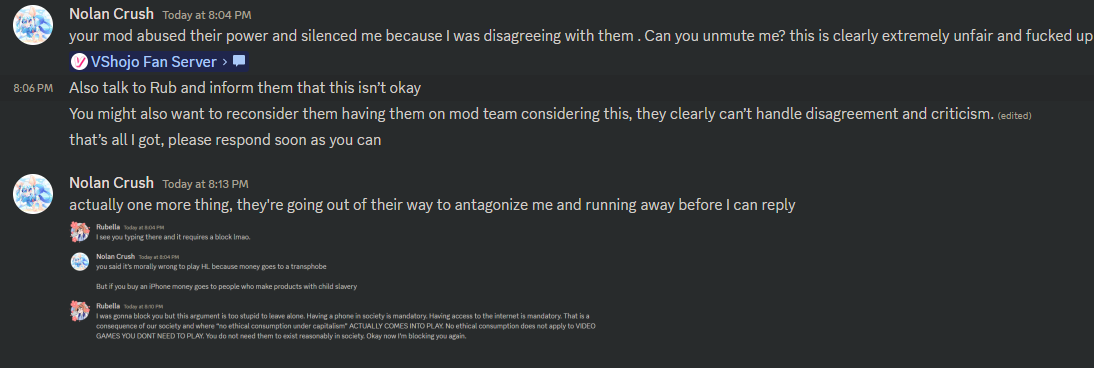This screenshot has width=1094, height=368.
Task: Click the 'Today at 8:13 PM' timestamp
Action: pos(205,184)
